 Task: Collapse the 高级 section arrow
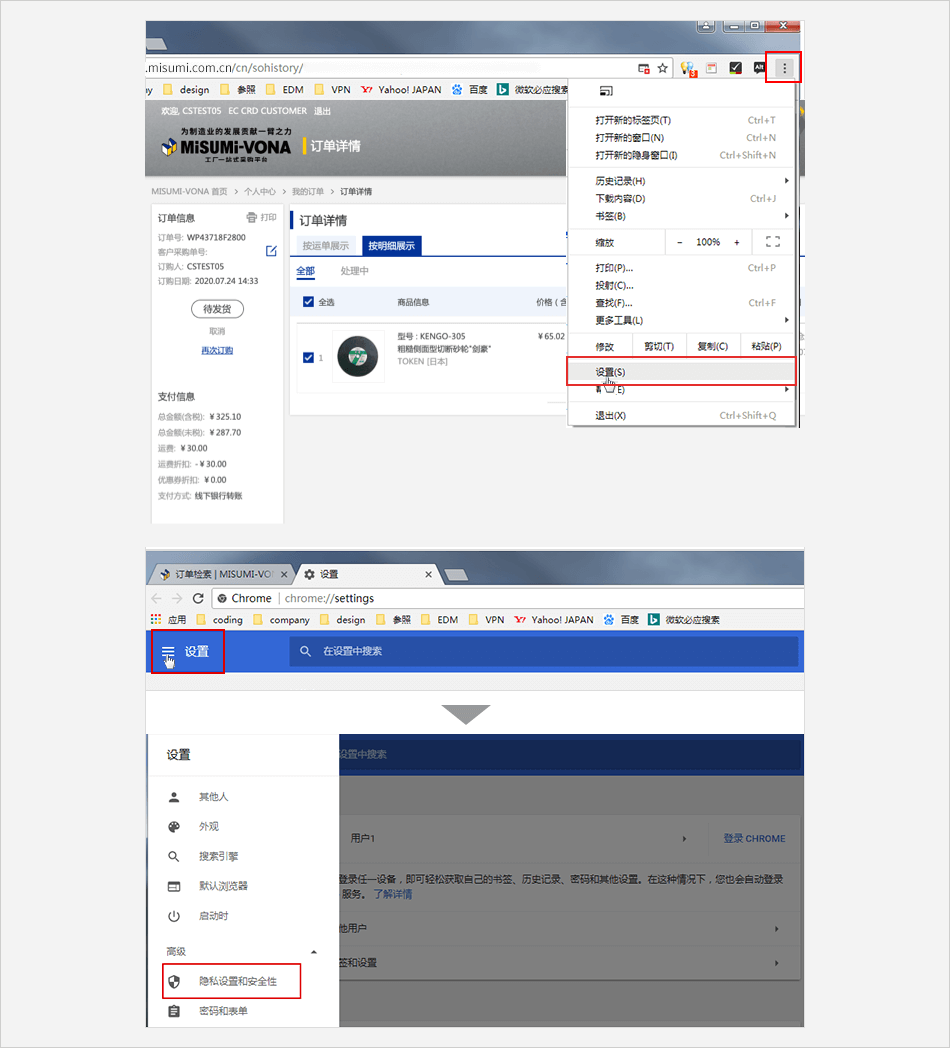coord(314,952)
